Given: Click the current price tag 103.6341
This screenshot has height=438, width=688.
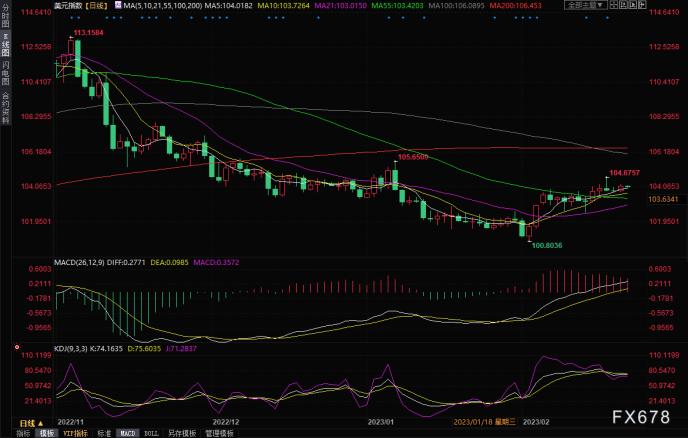Looking at the screenshot, I should tap(663, 199).
